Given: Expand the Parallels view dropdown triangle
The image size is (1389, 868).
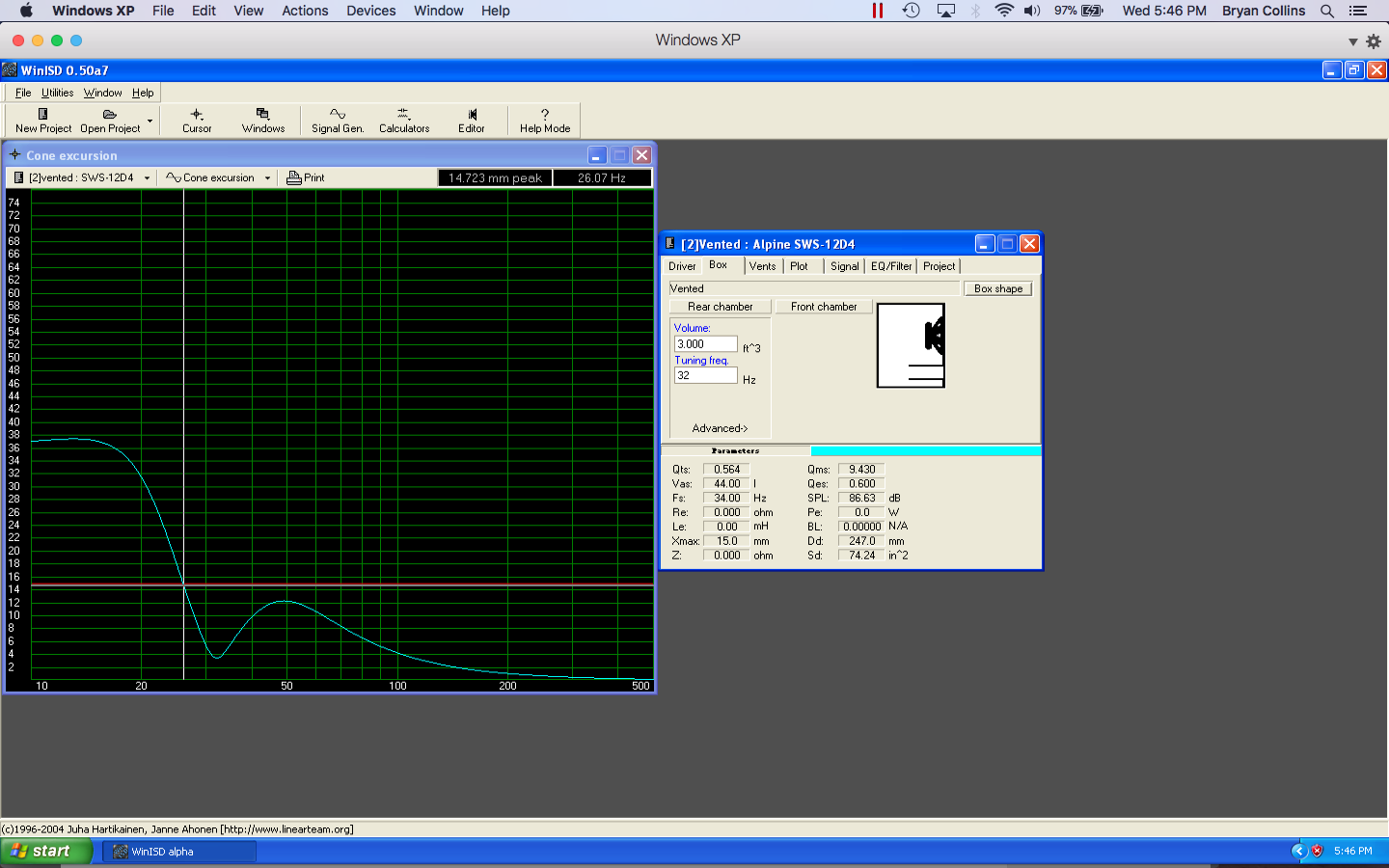Looking at the screenshot, I should coord(1353,41).
